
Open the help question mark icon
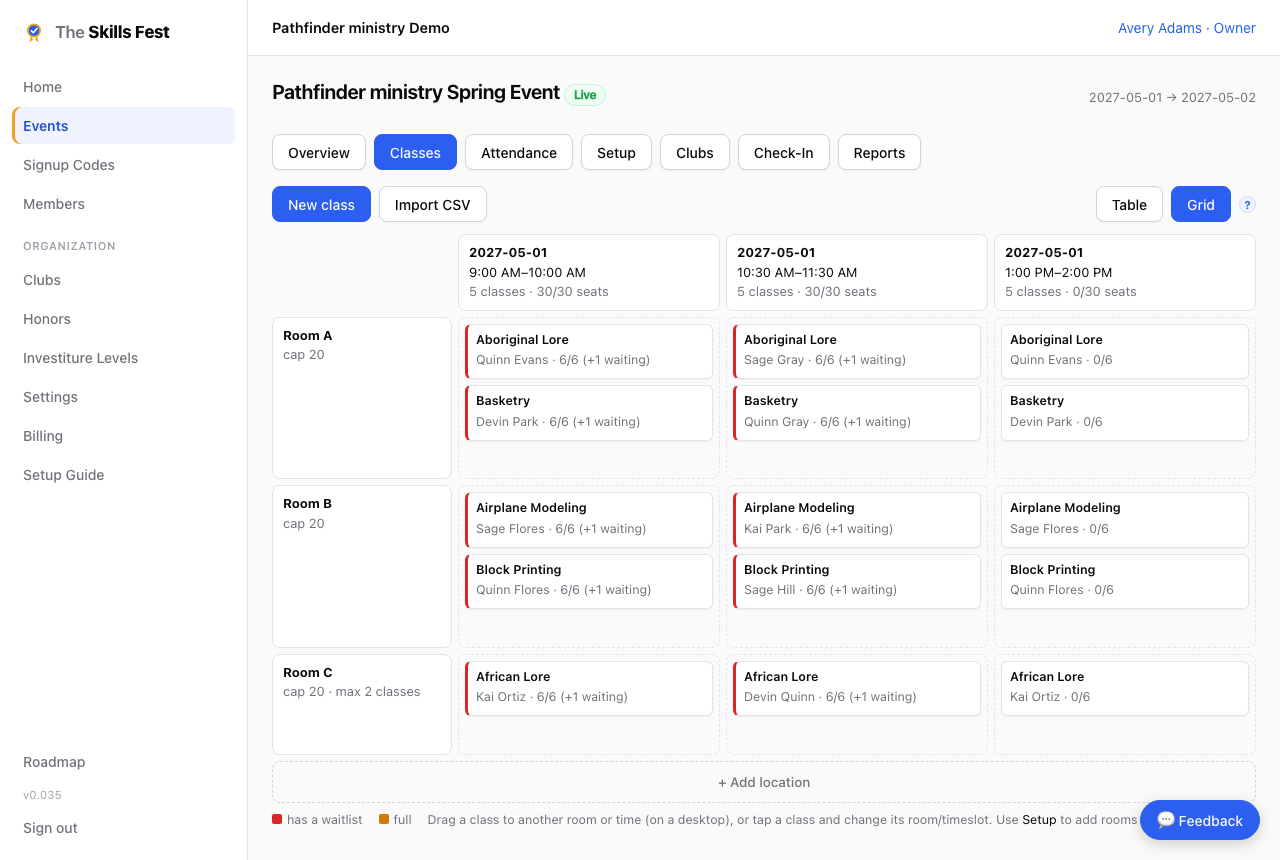coord(1247,204)
